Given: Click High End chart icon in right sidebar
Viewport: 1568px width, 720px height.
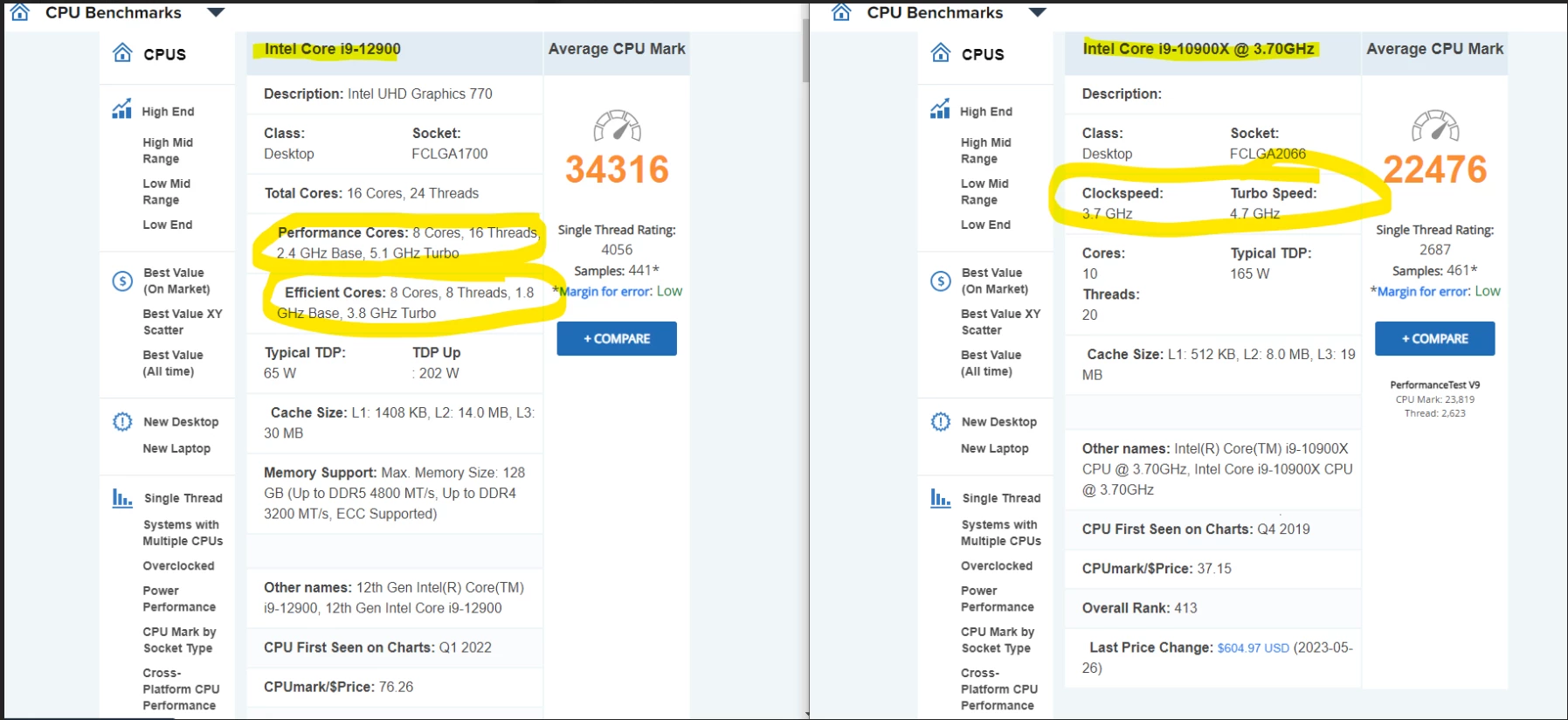Looking at the screenshot, I should 940,109.
